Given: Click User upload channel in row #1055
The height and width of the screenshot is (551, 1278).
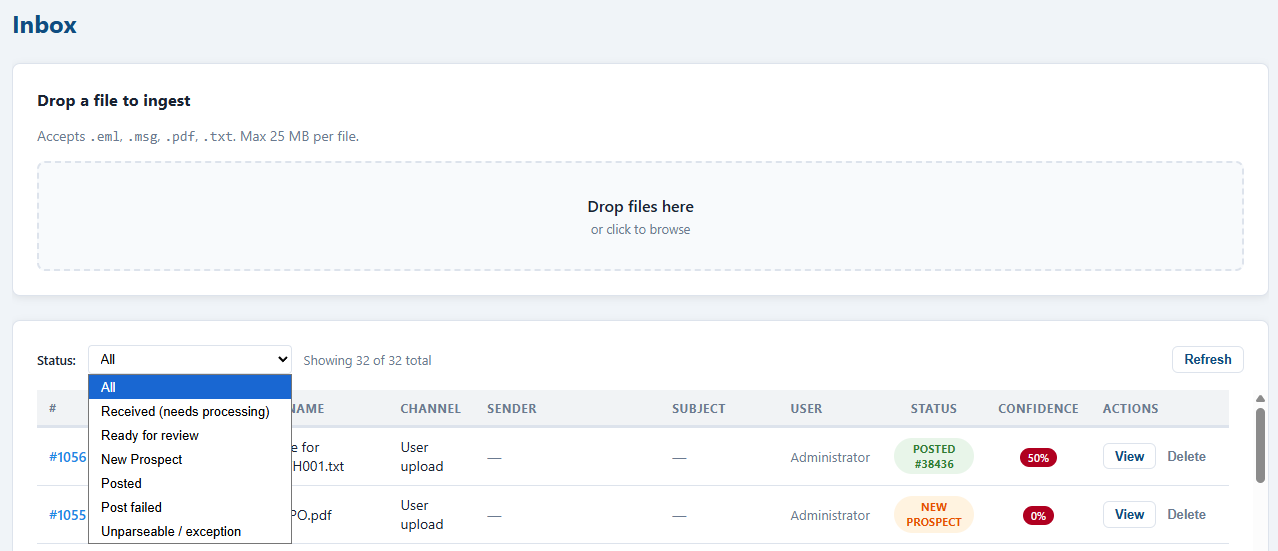Looking at the screenshot, I should 422,515.
